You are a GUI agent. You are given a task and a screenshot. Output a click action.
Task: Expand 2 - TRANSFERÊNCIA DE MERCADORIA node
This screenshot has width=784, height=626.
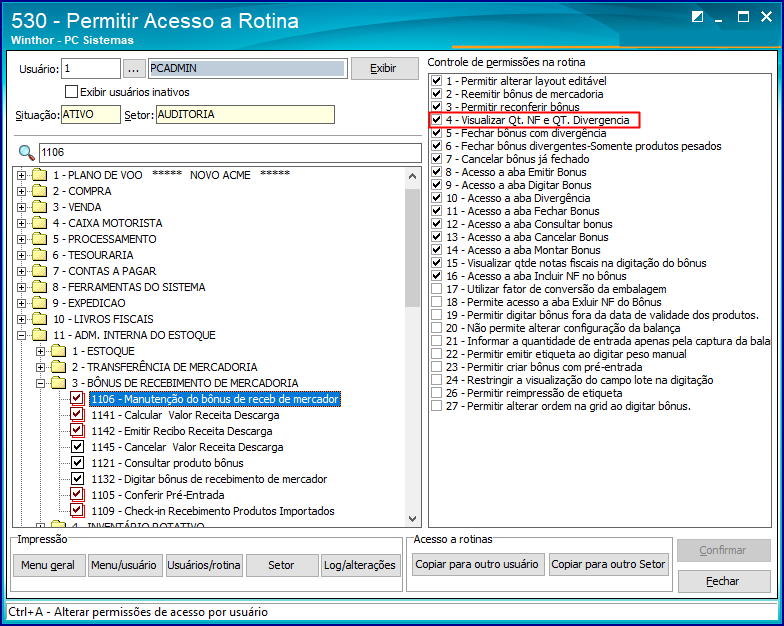[40, 367]
